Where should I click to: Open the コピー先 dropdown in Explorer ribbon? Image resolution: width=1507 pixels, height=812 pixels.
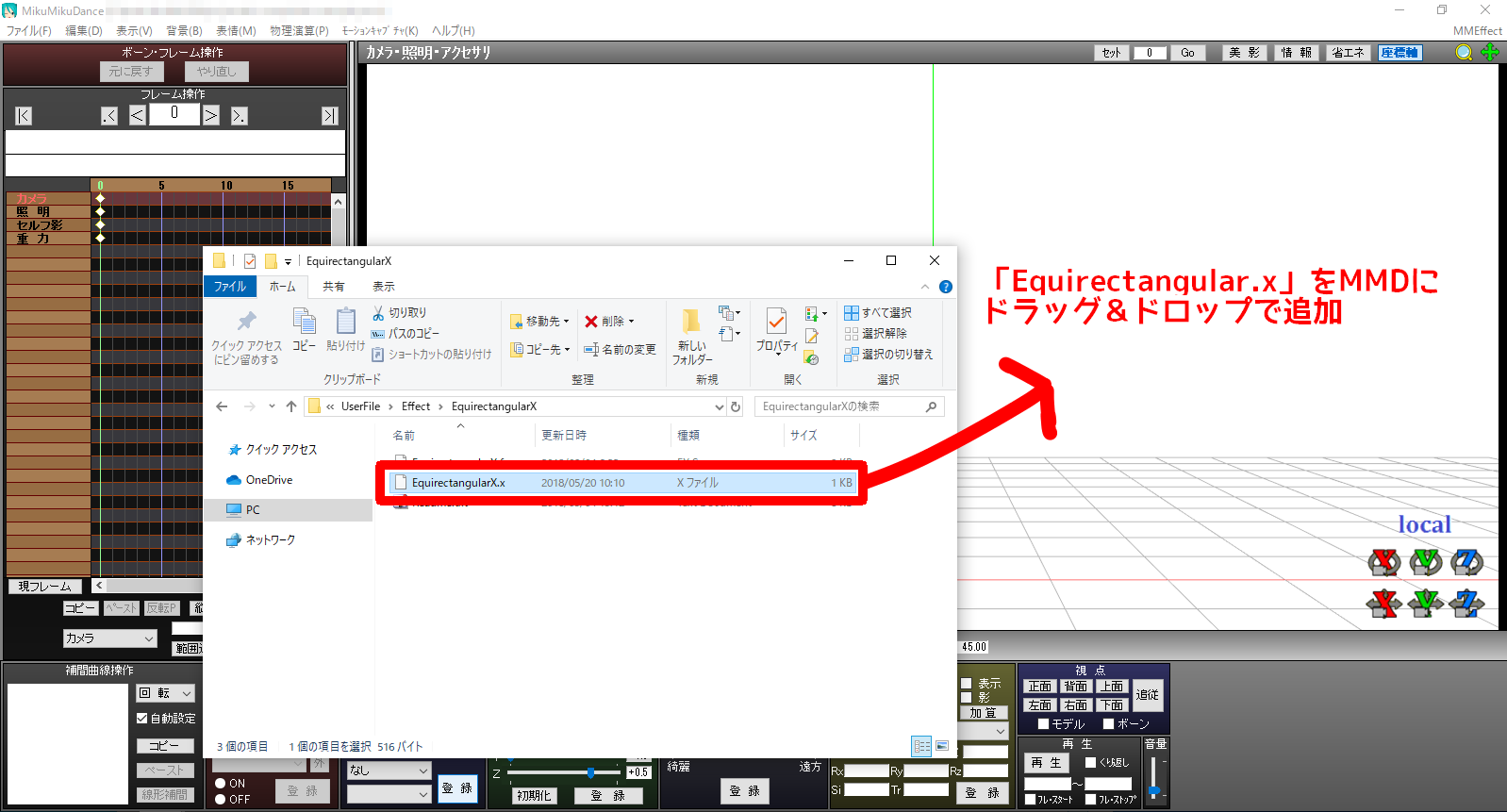pyautogui.click(x=540, y=350)
